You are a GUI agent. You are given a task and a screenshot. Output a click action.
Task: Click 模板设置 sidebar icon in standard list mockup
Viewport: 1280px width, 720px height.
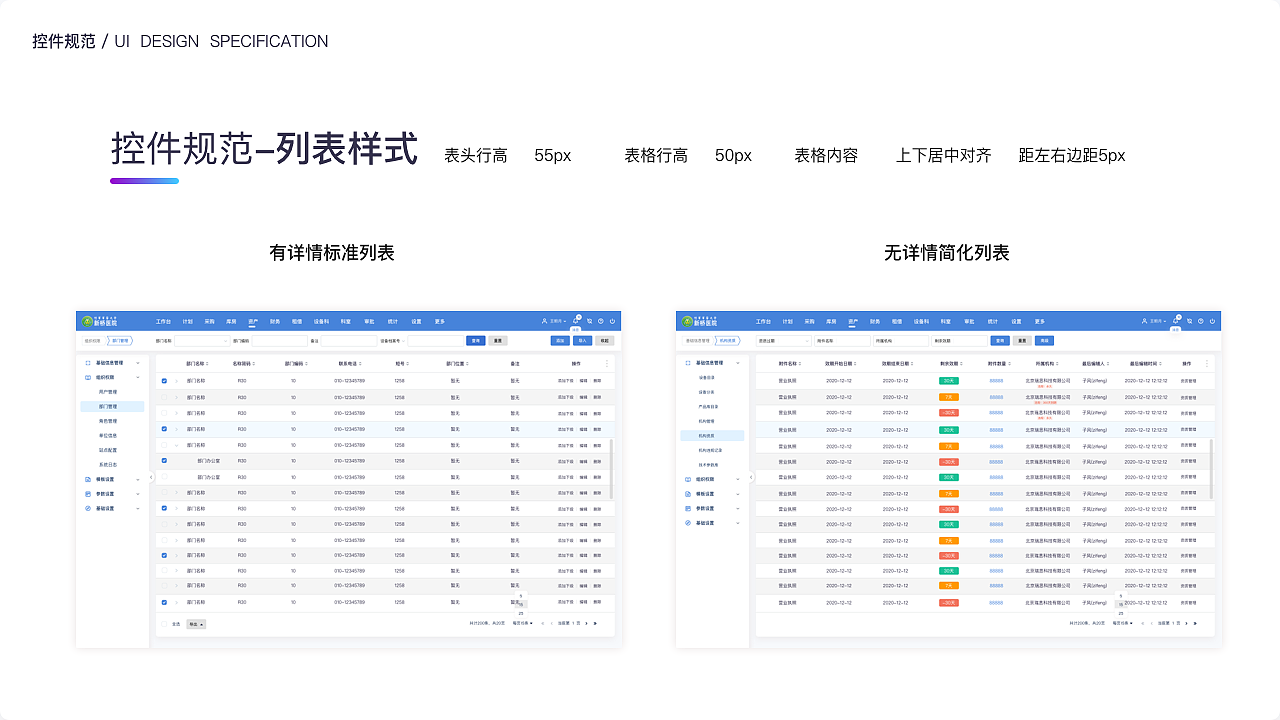pyautogui.click(x=87, y=479)
